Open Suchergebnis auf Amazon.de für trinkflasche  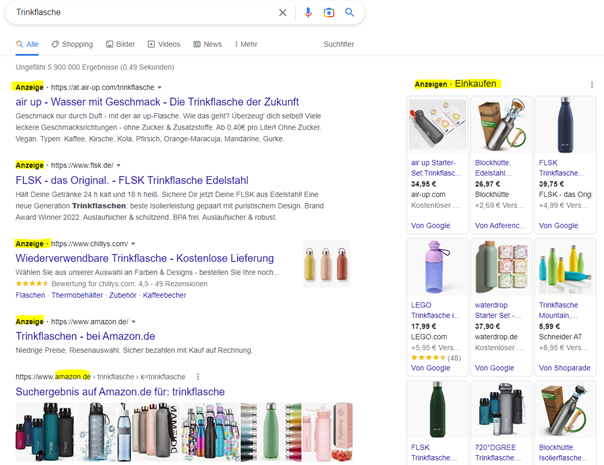(120, 392)
